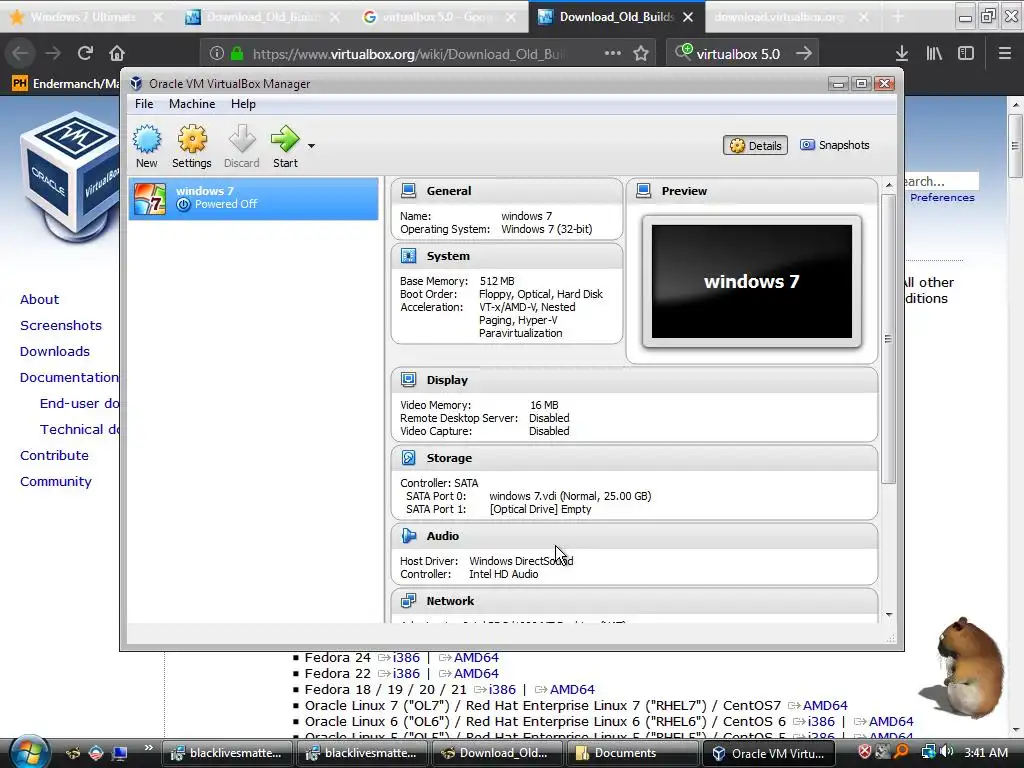1024x768 pixels.
Task: Open the About link on the webpage
Action: click(39, 300)
